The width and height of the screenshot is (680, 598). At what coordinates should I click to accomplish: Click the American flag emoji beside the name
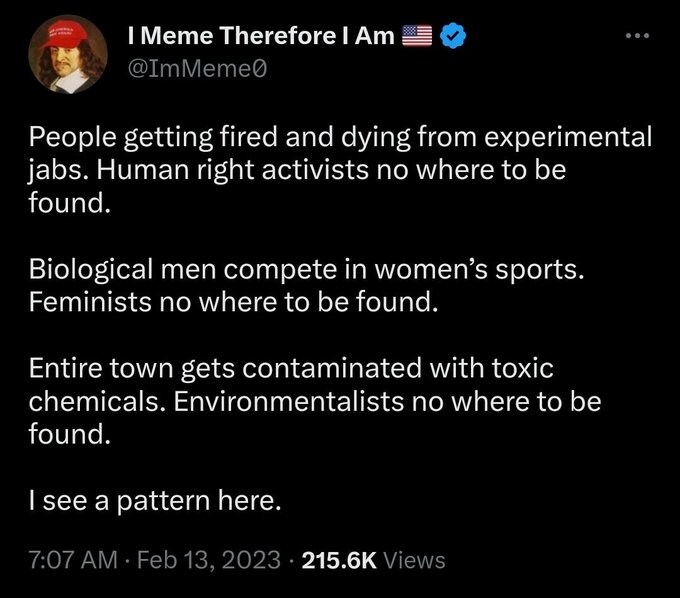pyautogui.click(x=417, y=36)
